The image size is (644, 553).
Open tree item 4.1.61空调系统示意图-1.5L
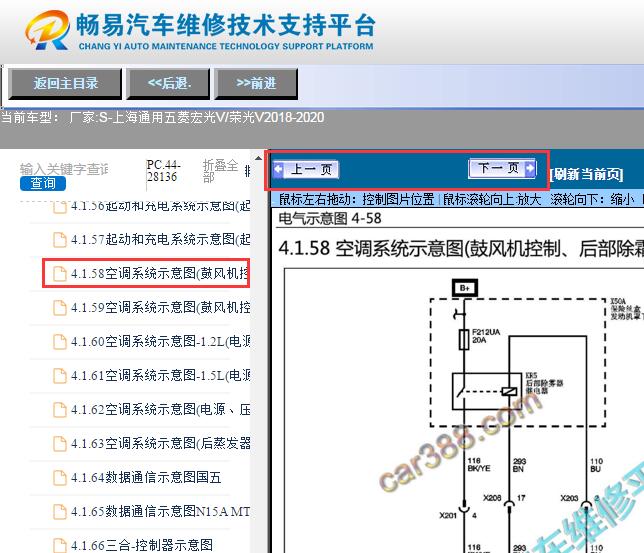[x=160, y=376]
